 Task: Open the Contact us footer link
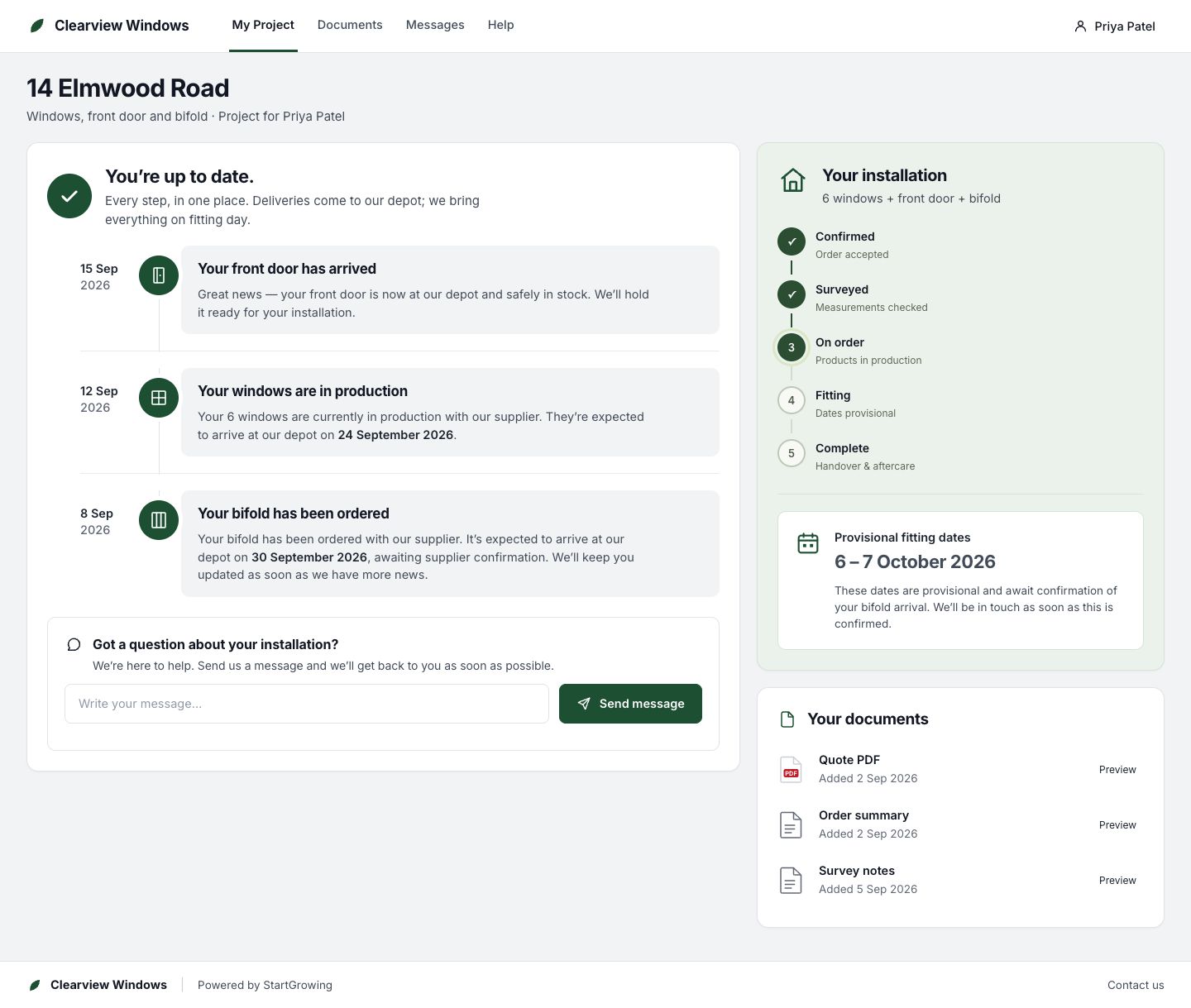(x=1136, y=985)
